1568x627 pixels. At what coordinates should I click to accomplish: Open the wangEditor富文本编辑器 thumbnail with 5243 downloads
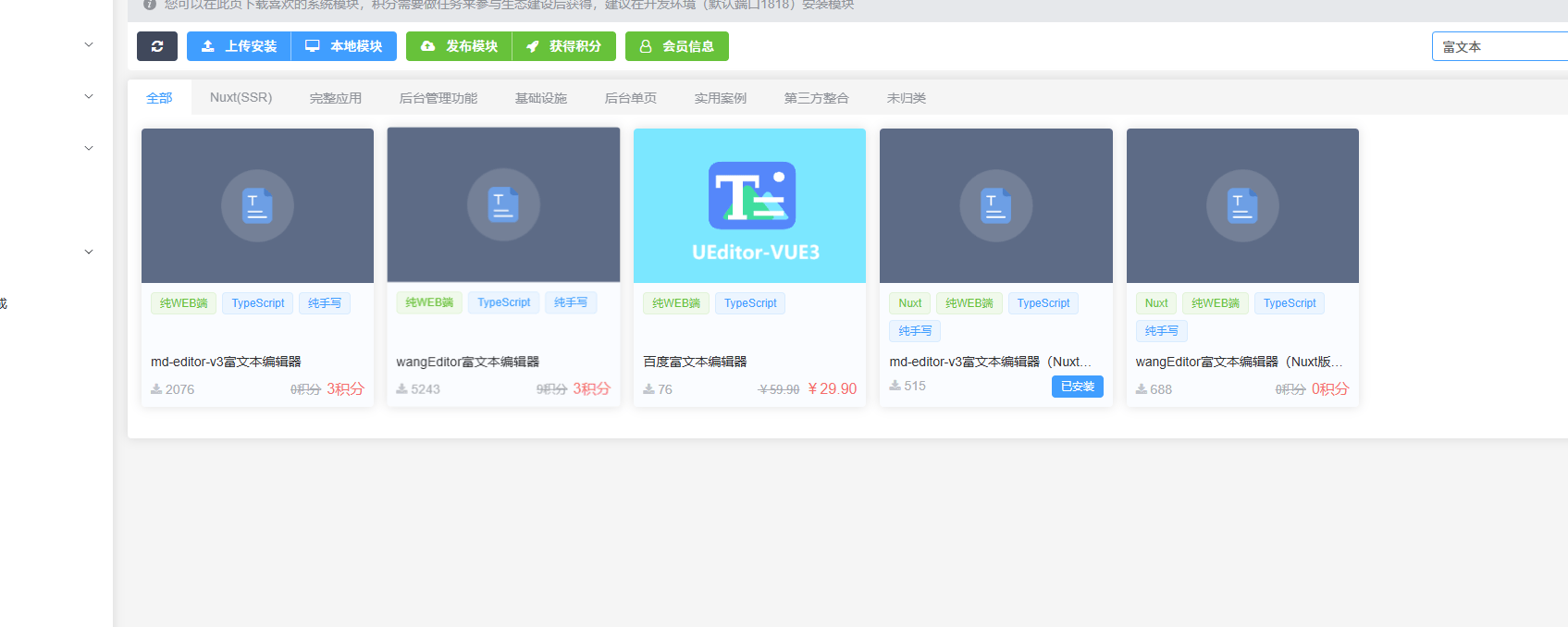click(x=503, y=204)
